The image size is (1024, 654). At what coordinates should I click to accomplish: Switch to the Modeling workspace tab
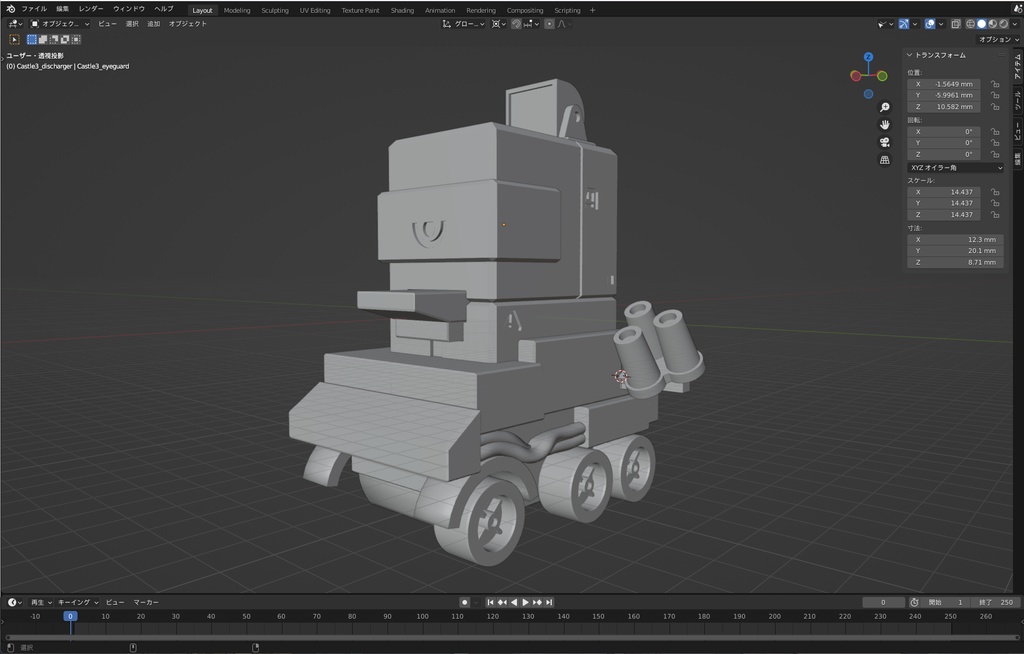tap(237, 10)
